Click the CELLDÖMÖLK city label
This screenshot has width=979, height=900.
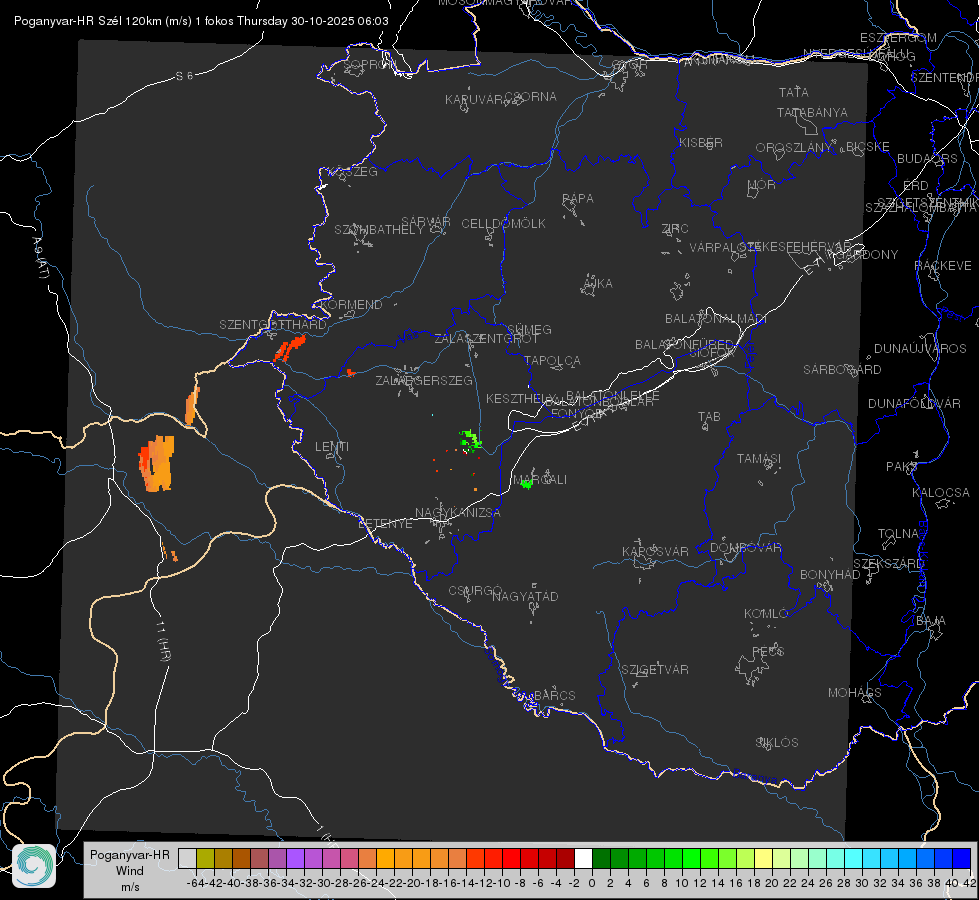pyautogui.click(x=504, y=224)
